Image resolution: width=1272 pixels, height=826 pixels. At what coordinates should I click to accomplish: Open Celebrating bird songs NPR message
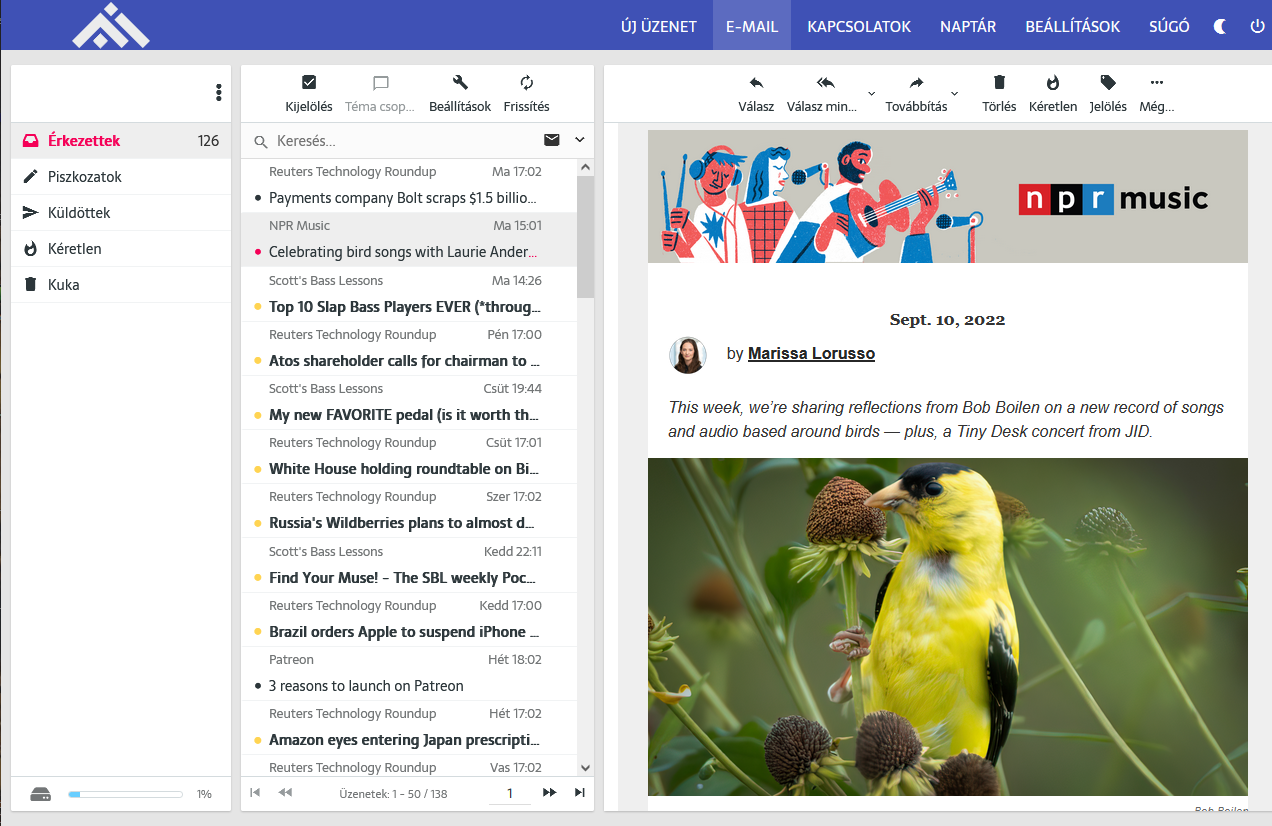coord(409,240)
